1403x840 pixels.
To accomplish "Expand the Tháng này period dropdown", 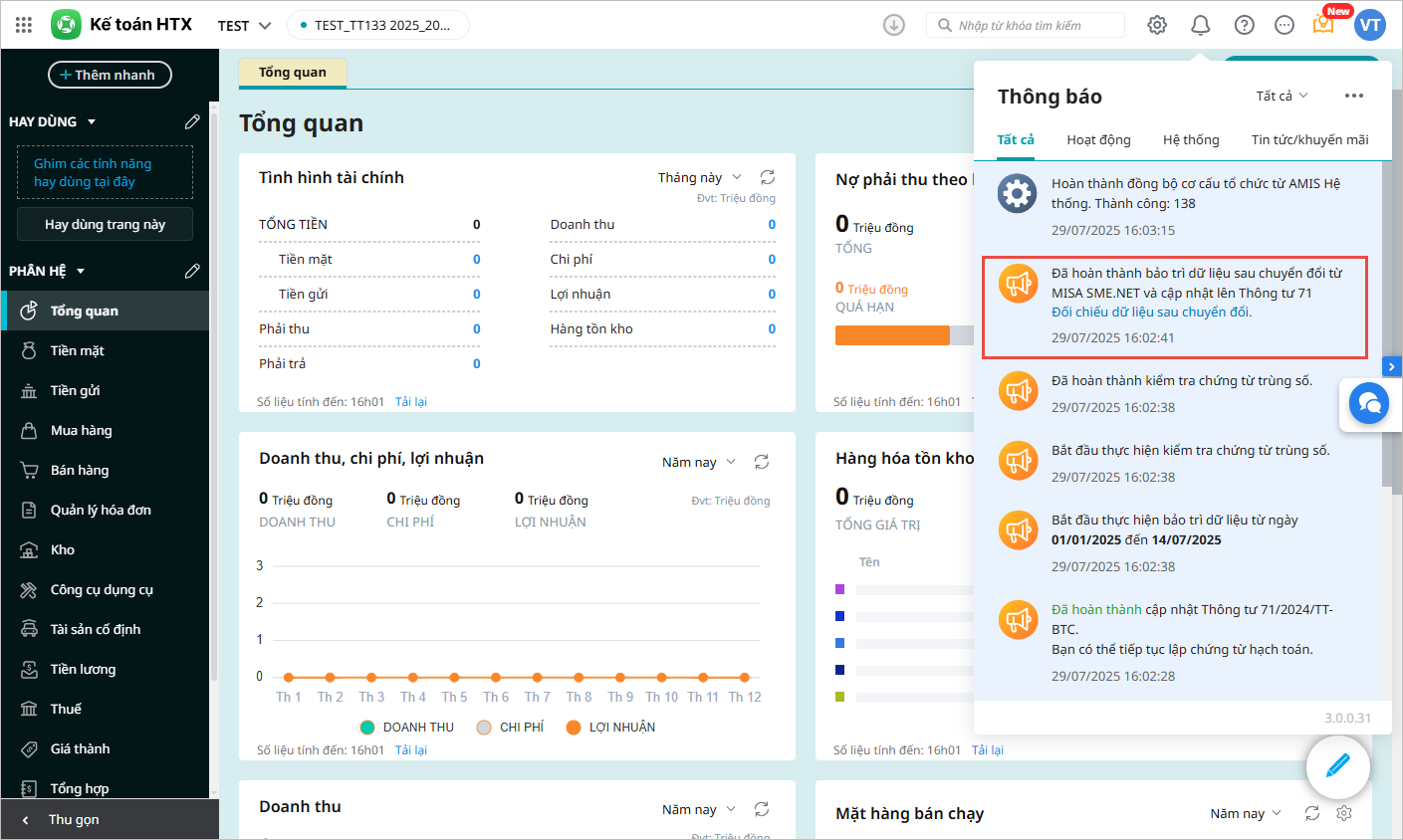I will point(699,177).
